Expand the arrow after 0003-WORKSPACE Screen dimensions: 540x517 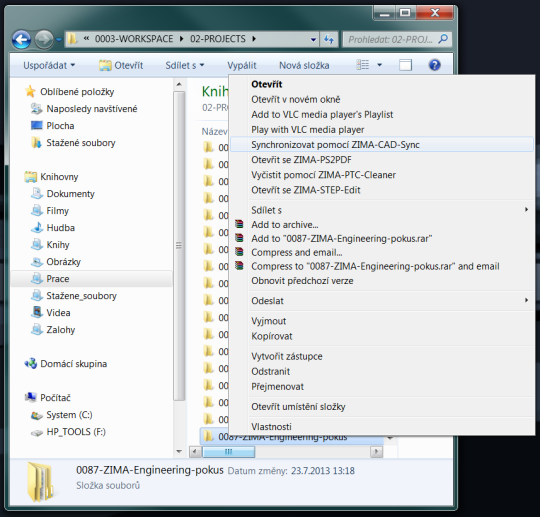(181, 39)
